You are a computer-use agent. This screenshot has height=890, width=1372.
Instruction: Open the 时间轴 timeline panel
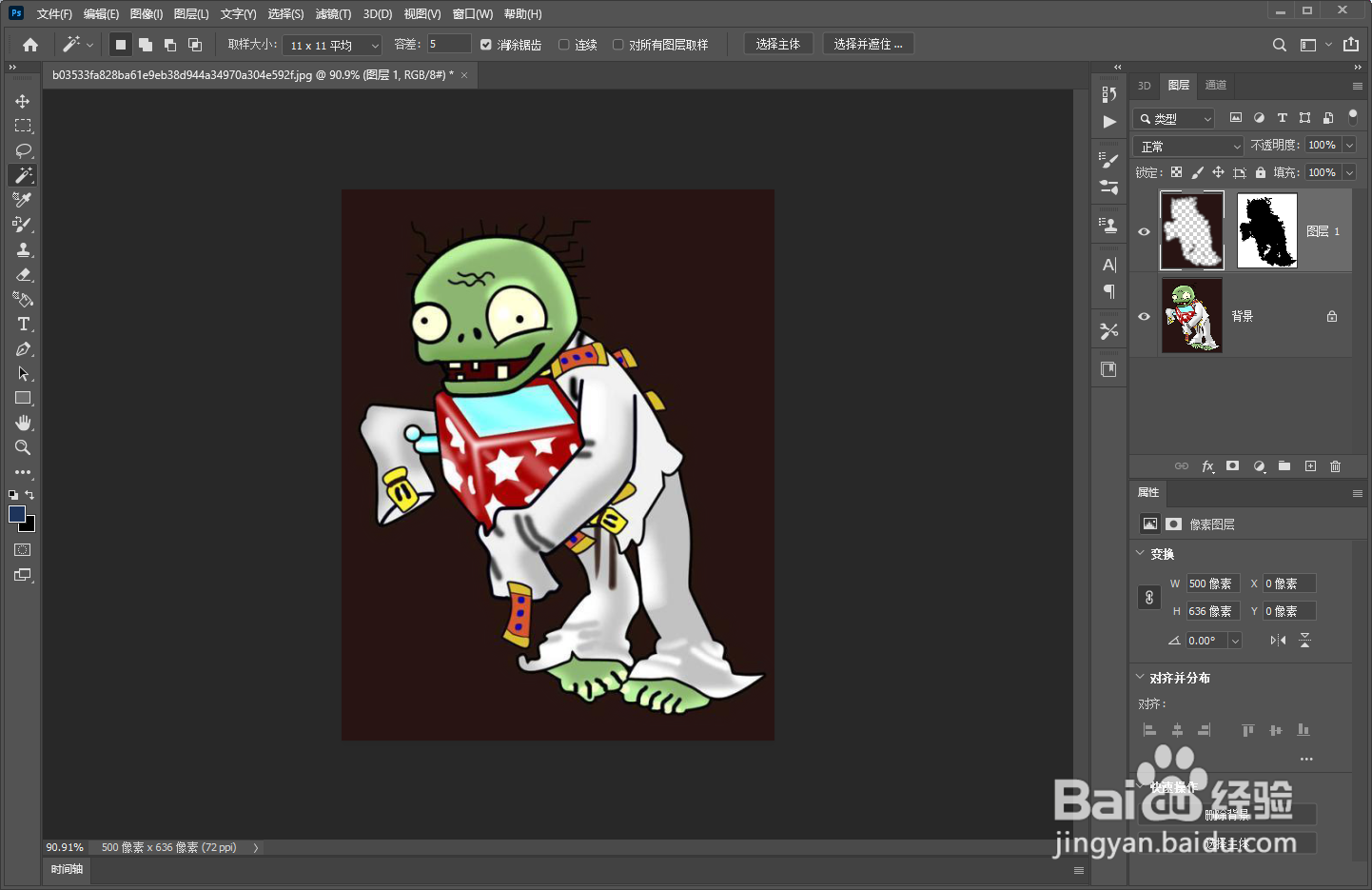point(67,869)
